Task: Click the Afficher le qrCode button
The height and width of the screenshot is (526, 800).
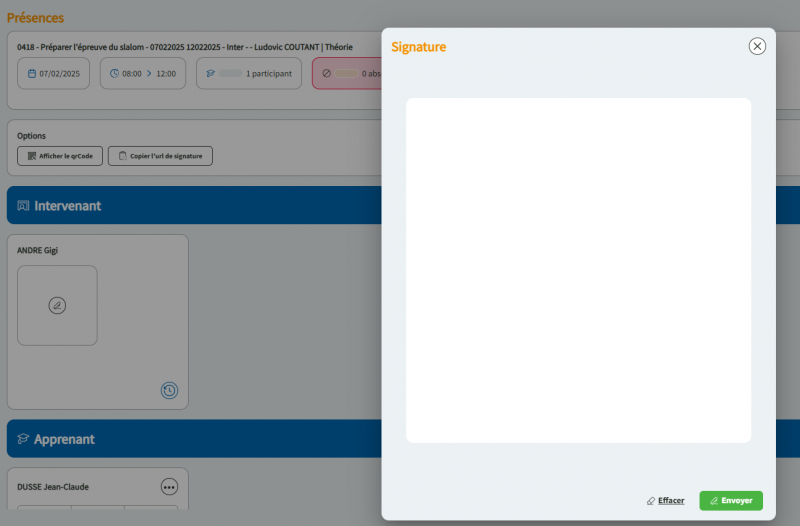Action: (60, 156)
